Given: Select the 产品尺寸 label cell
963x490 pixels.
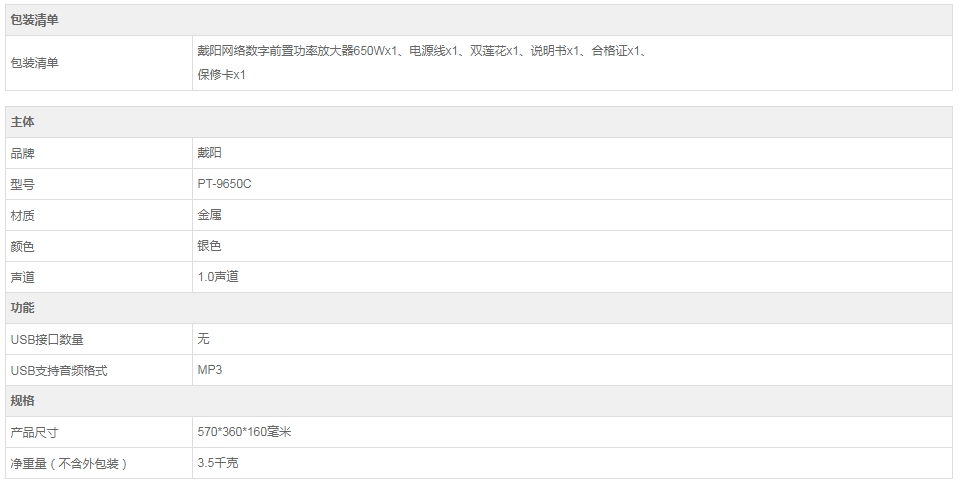Looking at the screenshot, I should [99, 432].
